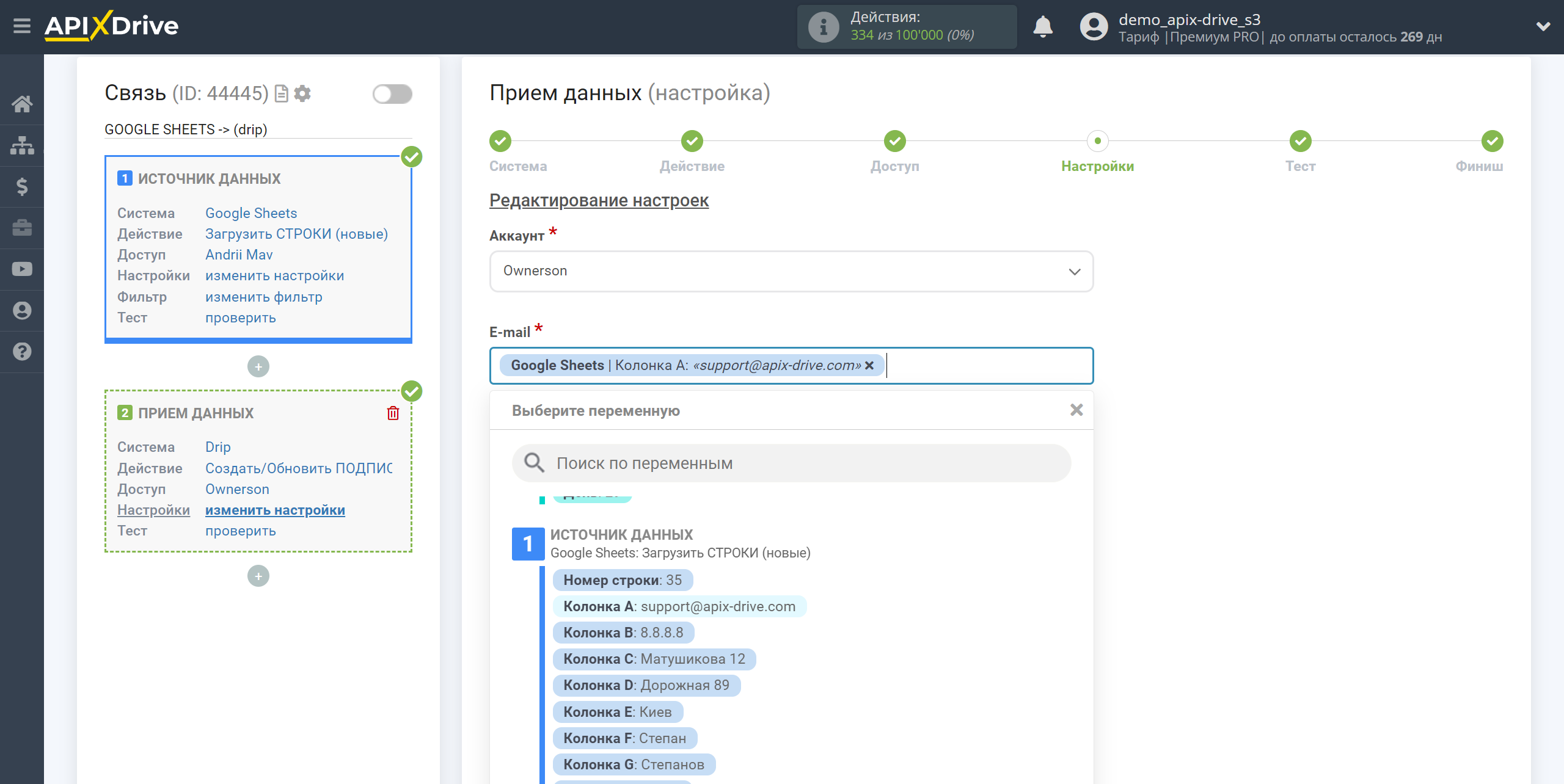Expand the account menu chevron
The height and width of the screenshot is (784, 1564).
click(1543, 26)
